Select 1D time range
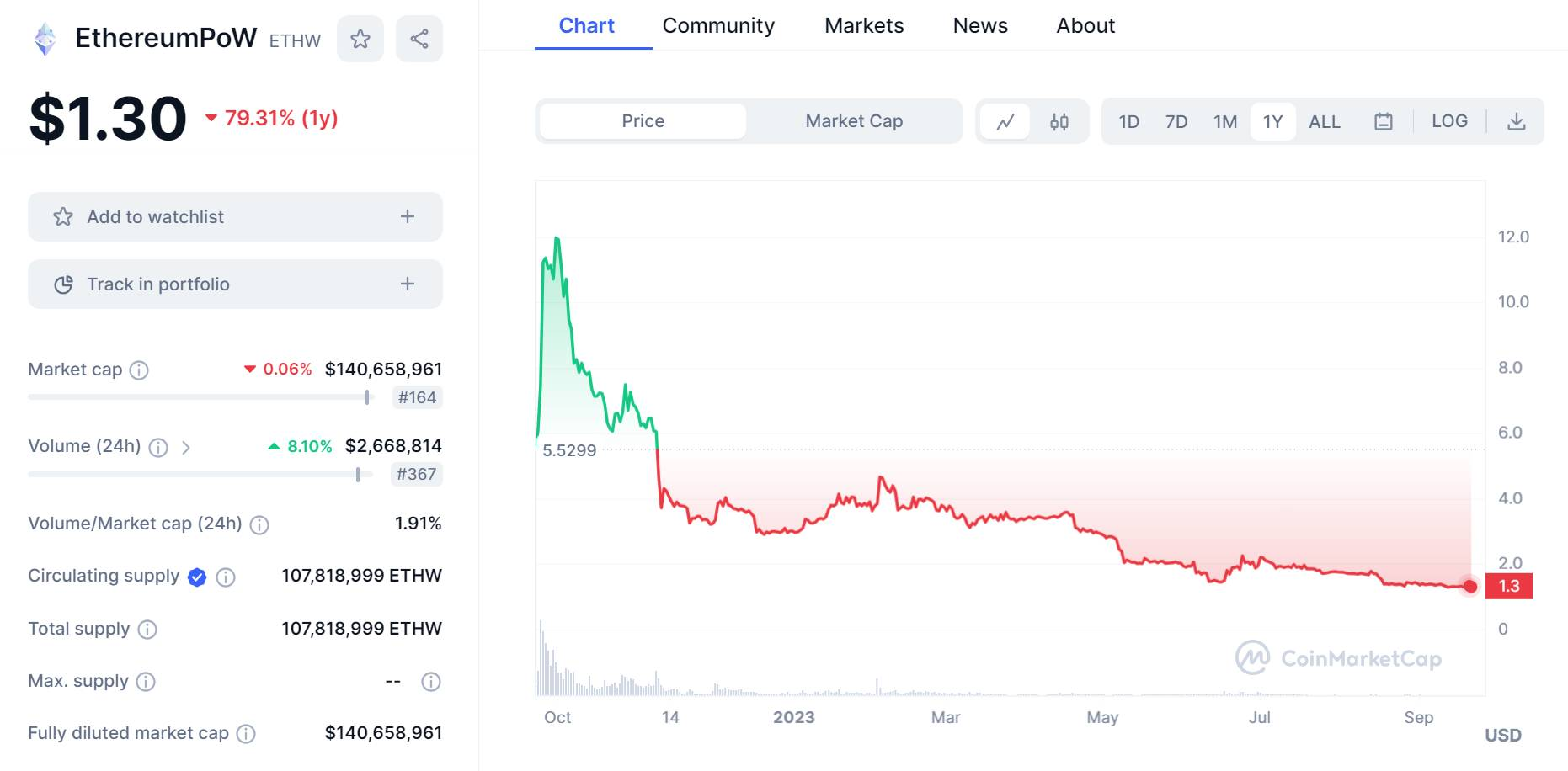Viewport: 1568px width, 771px height. (1129, 122)
